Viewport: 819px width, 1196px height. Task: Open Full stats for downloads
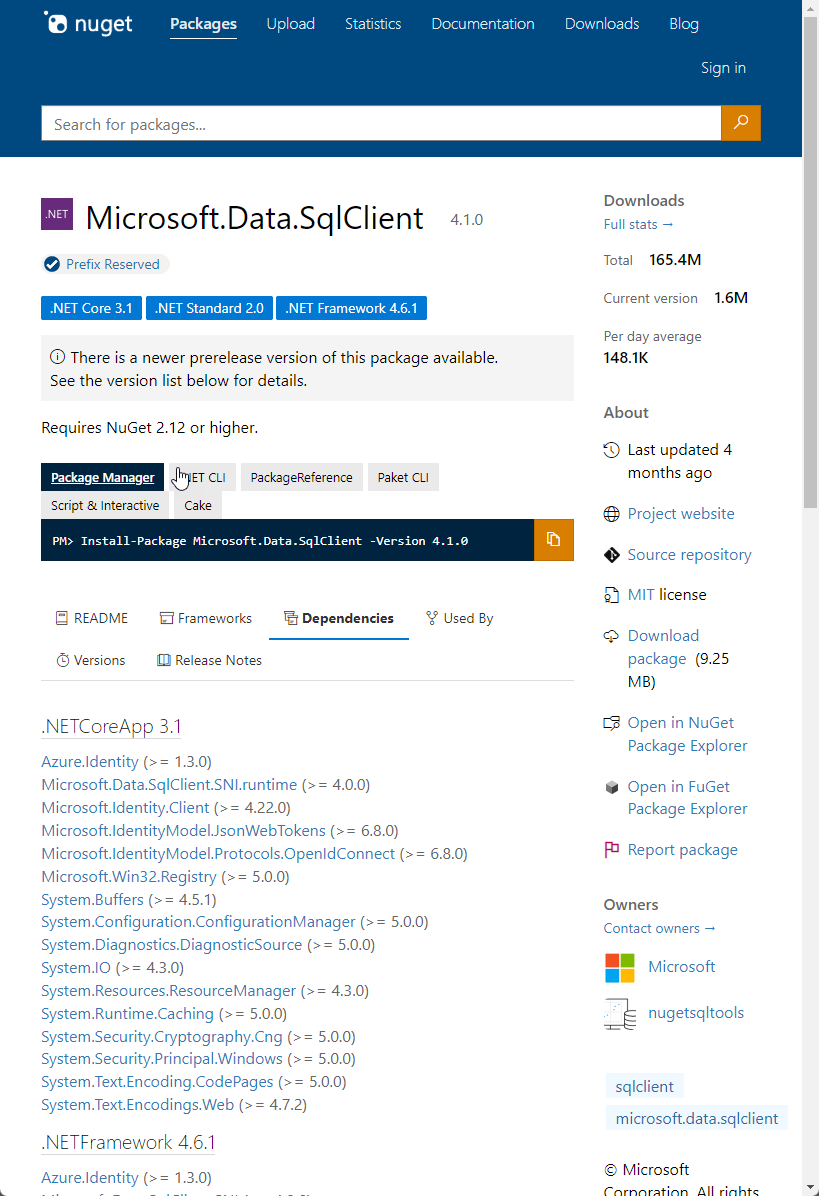click(x=638, y=224)
